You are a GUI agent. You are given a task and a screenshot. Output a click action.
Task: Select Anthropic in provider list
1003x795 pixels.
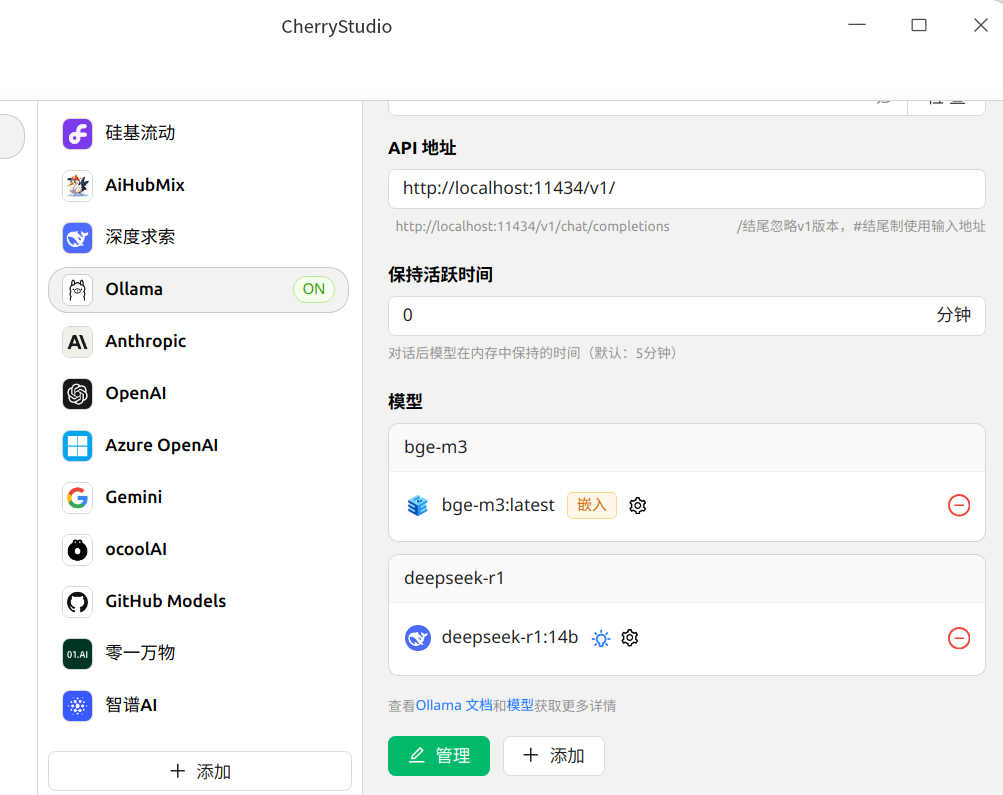point(198,342)
